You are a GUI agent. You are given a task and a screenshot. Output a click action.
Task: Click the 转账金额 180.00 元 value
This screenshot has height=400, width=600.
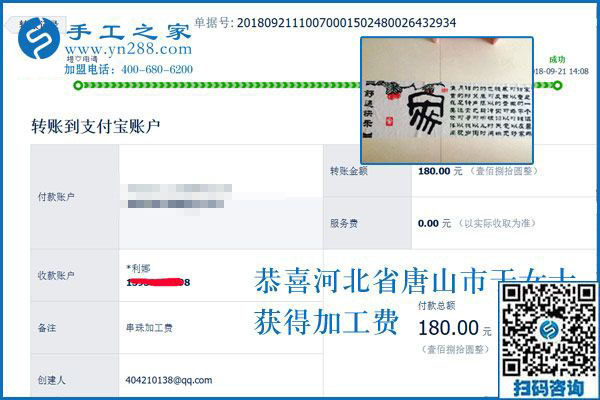(x=440, y=171)
